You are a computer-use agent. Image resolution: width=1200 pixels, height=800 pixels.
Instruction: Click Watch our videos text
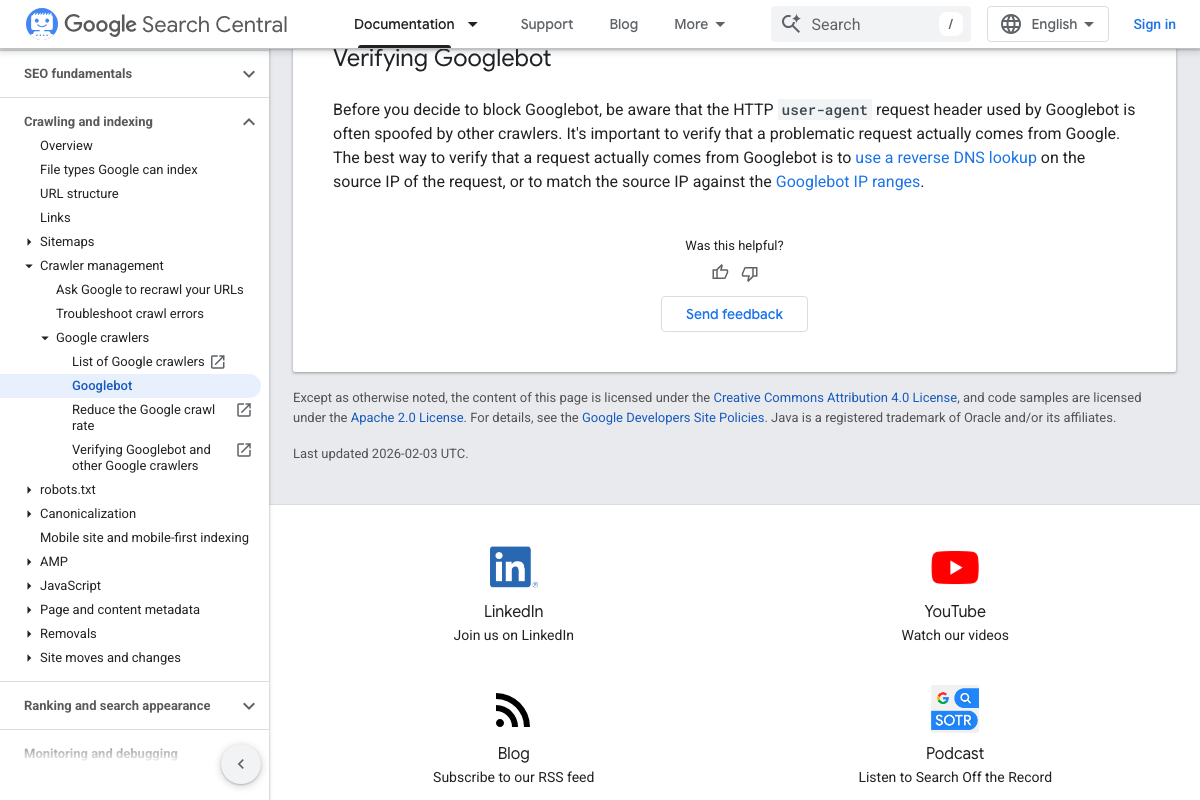(955, 635)
